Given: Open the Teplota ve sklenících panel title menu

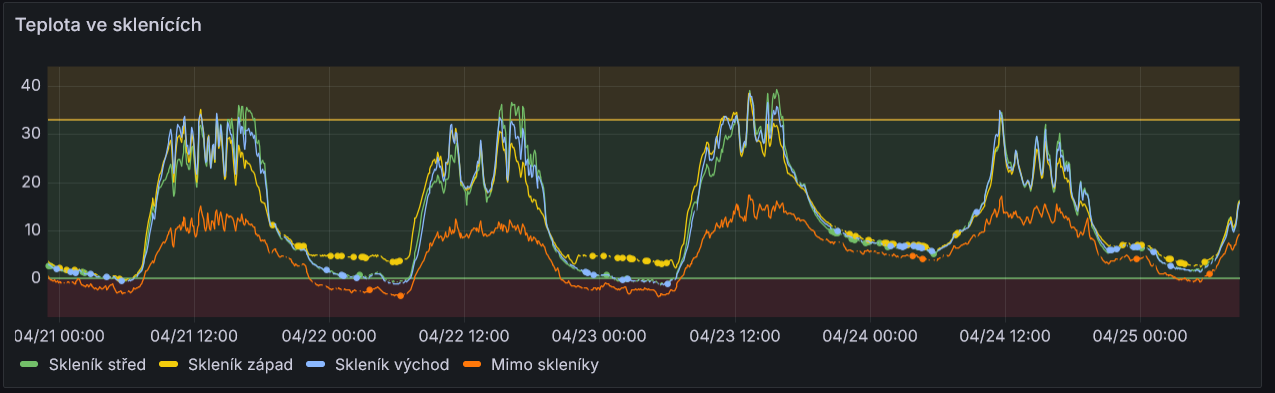Looking at the screenshot, I should click(x=108, y=25).
